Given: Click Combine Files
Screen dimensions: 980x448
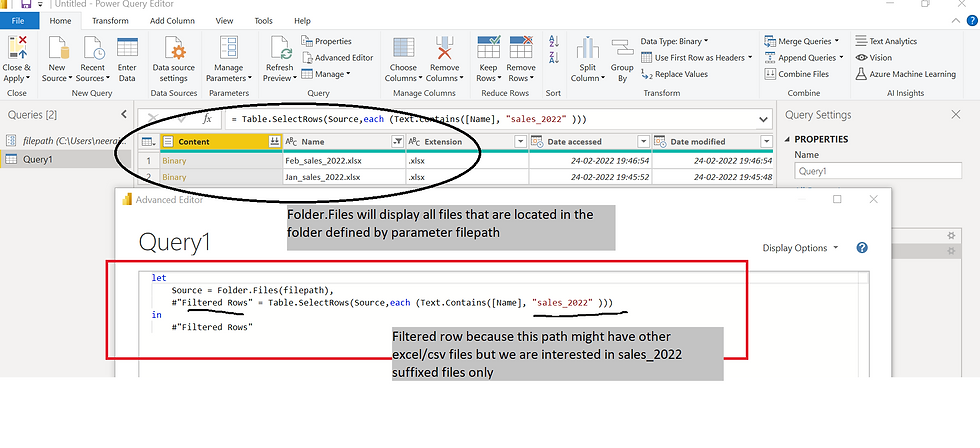Looking at the screenshot, I should point(797,74).
